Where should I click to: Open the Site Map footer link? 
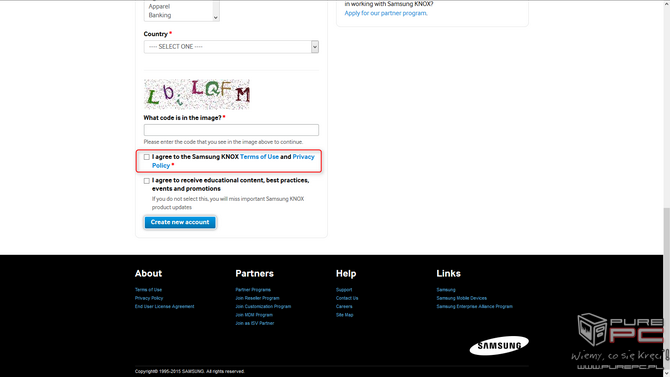(x=344, y=315)
